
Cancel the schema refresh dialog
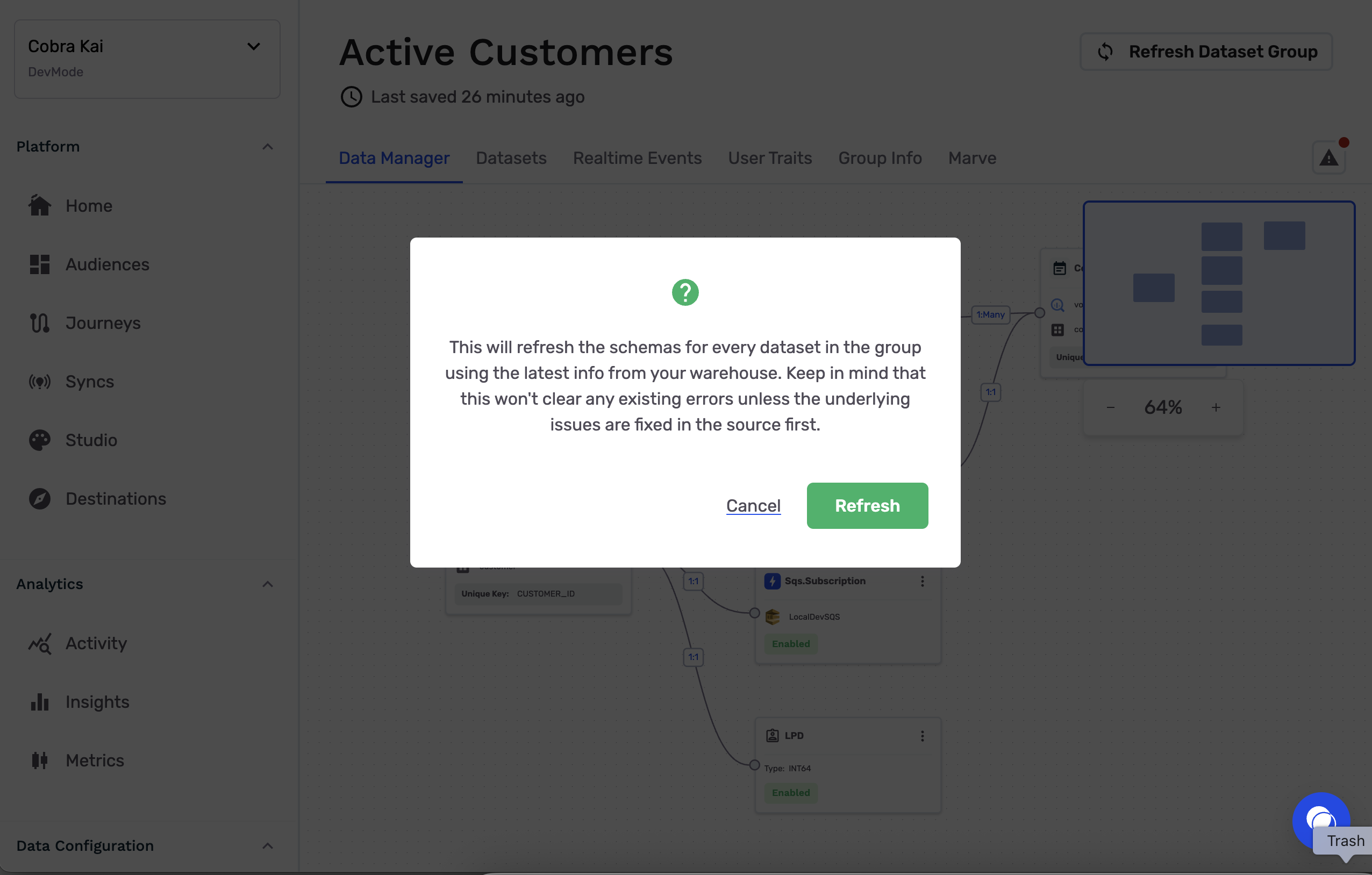click(753, 505)
